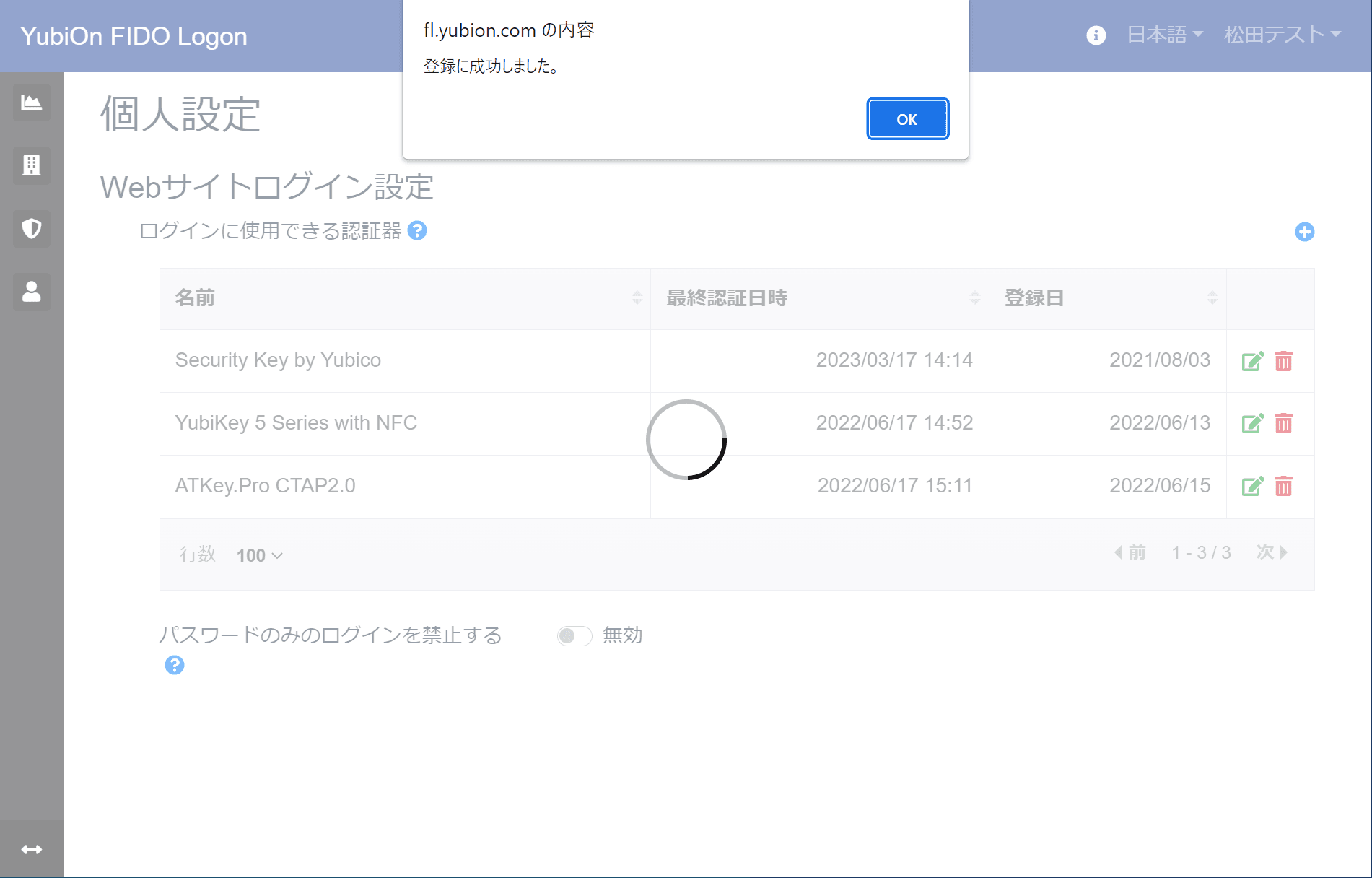
Task: Click the 無効 status label
Action: coord(622,635)
